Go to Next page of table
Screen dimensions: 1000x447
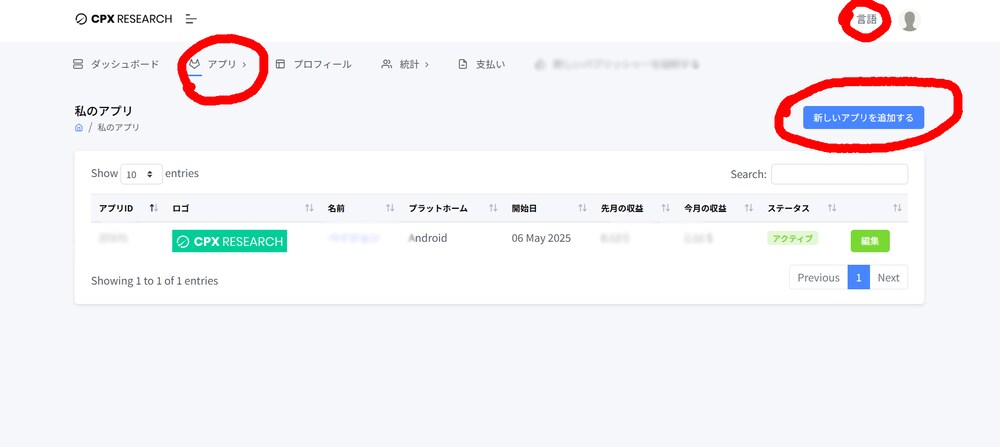pos(888,277)
